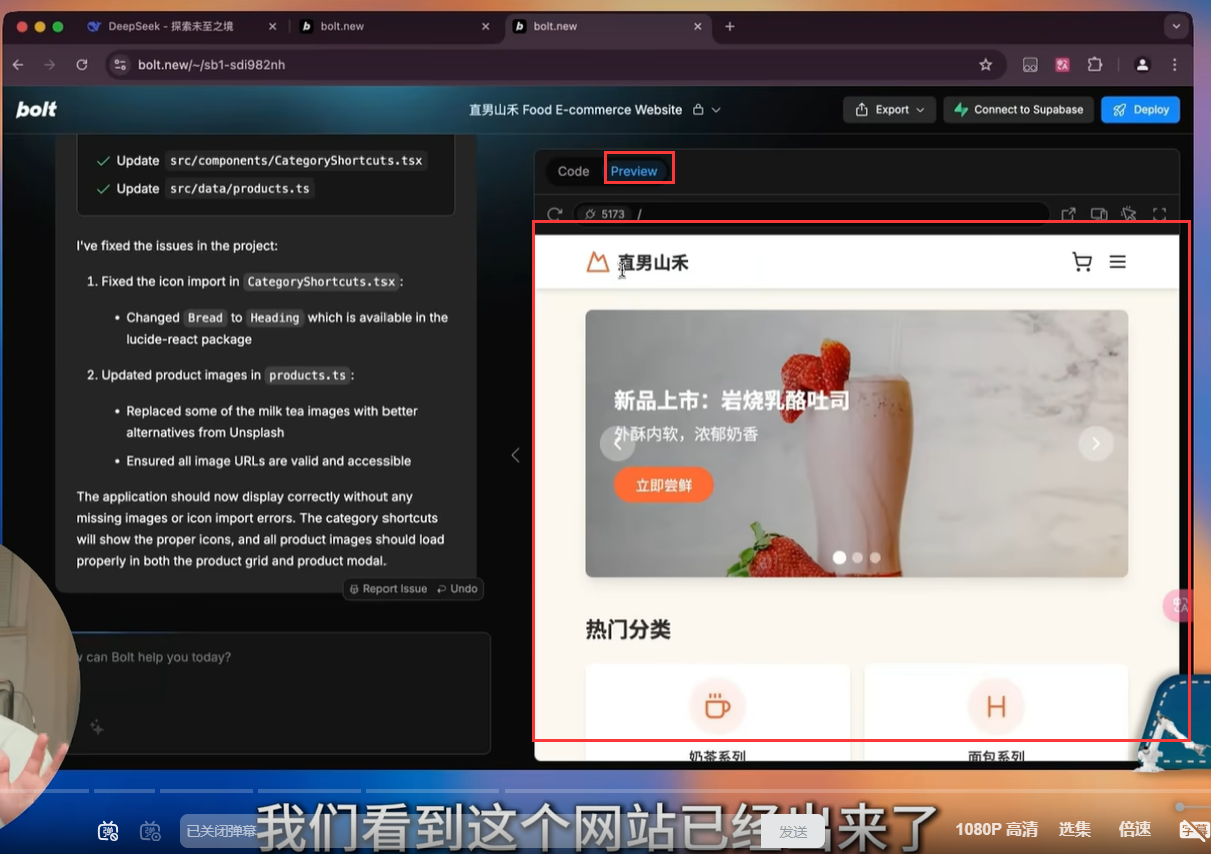The width and height of the screenshot is (1211, 854).
Task: Select the first carousel dot
Action: pyautogui.click(x=840, y=557)
